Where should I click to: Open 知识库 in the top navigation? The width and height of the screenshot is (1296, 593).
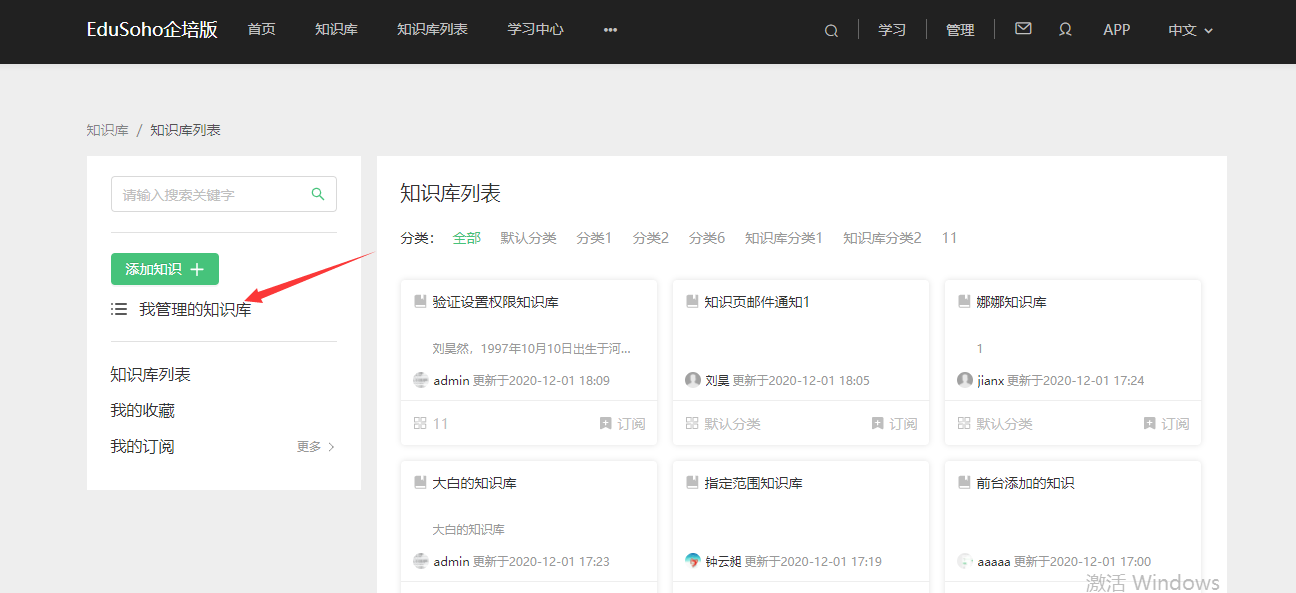point(336,29)
